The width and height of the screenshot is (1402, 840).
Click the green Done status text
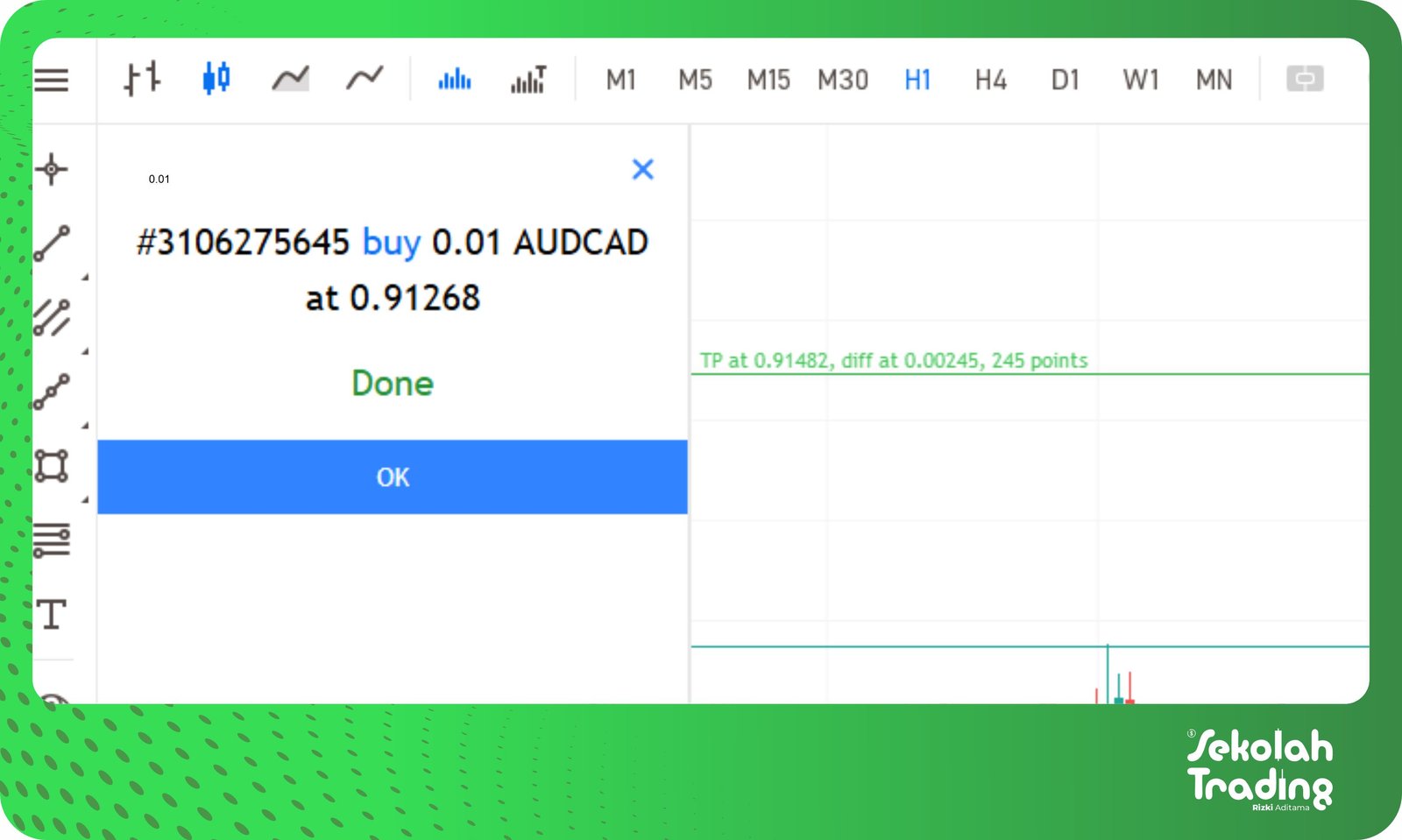tap(393, 384)
